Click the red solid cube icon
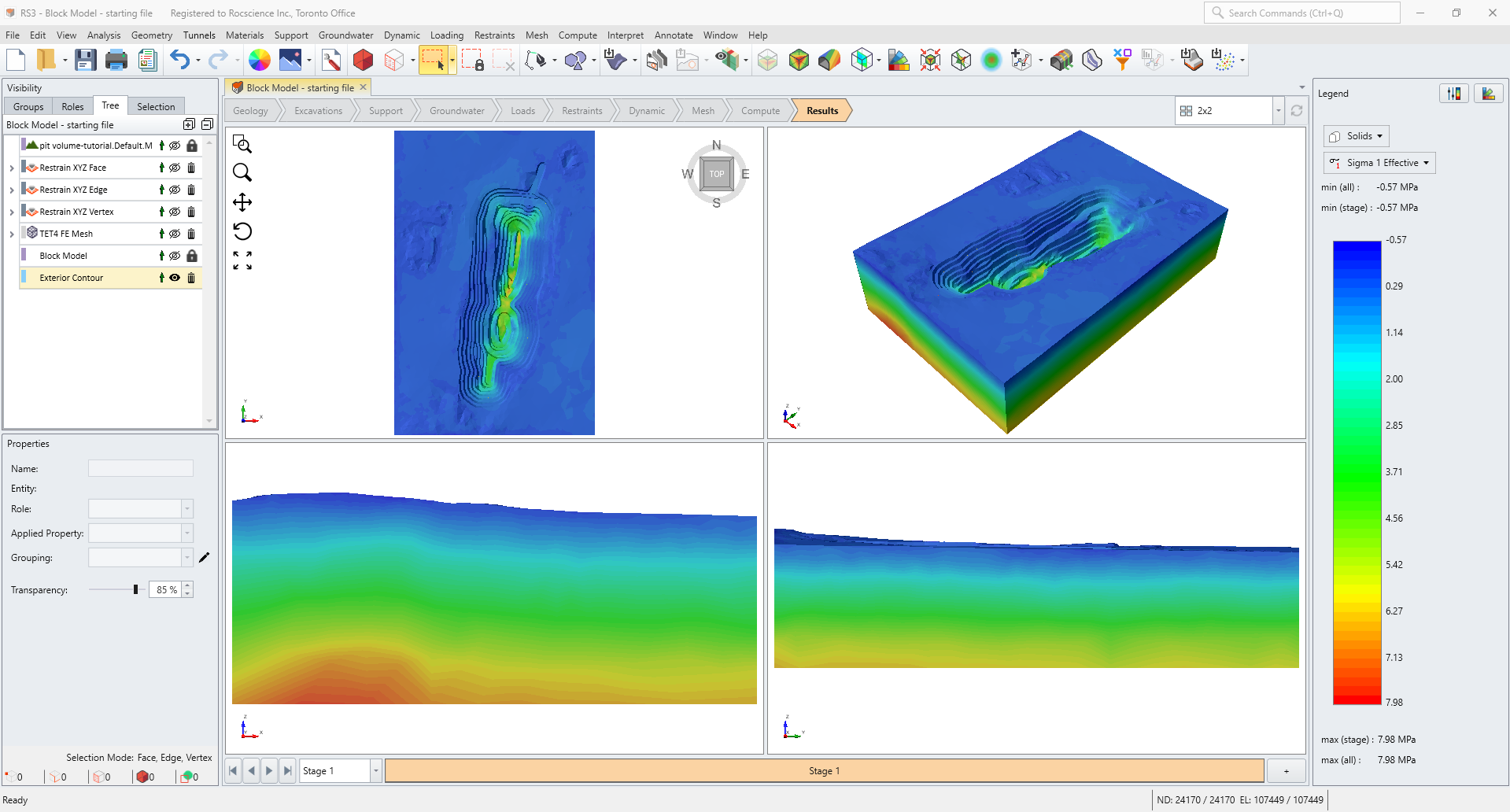Image resolution: width=1510 pixels, height=812 pixels. pyautogui.click(x=363, y=60)
